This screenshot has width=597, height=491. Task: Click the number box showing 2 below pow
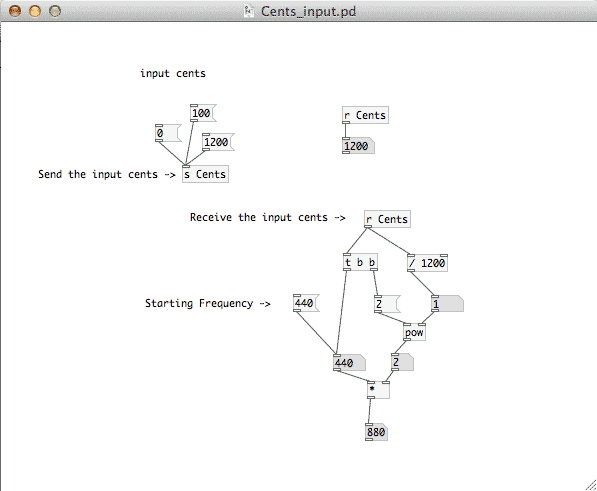pos(402,362)
